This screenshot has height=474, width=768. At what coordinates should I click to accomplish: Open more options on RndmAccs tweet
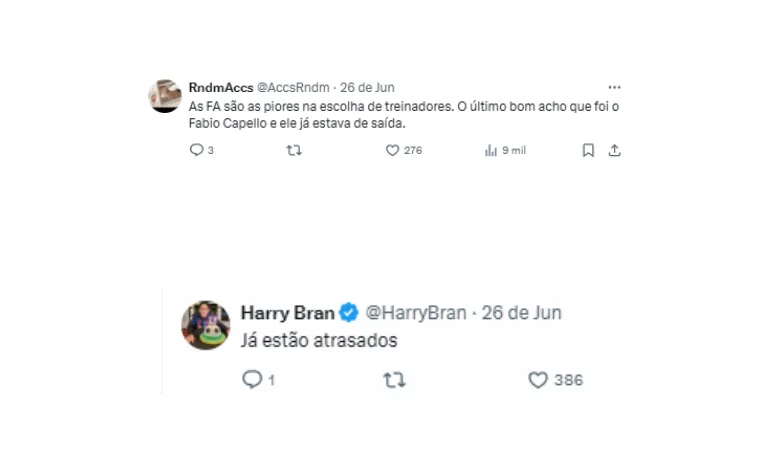(613, 87)
